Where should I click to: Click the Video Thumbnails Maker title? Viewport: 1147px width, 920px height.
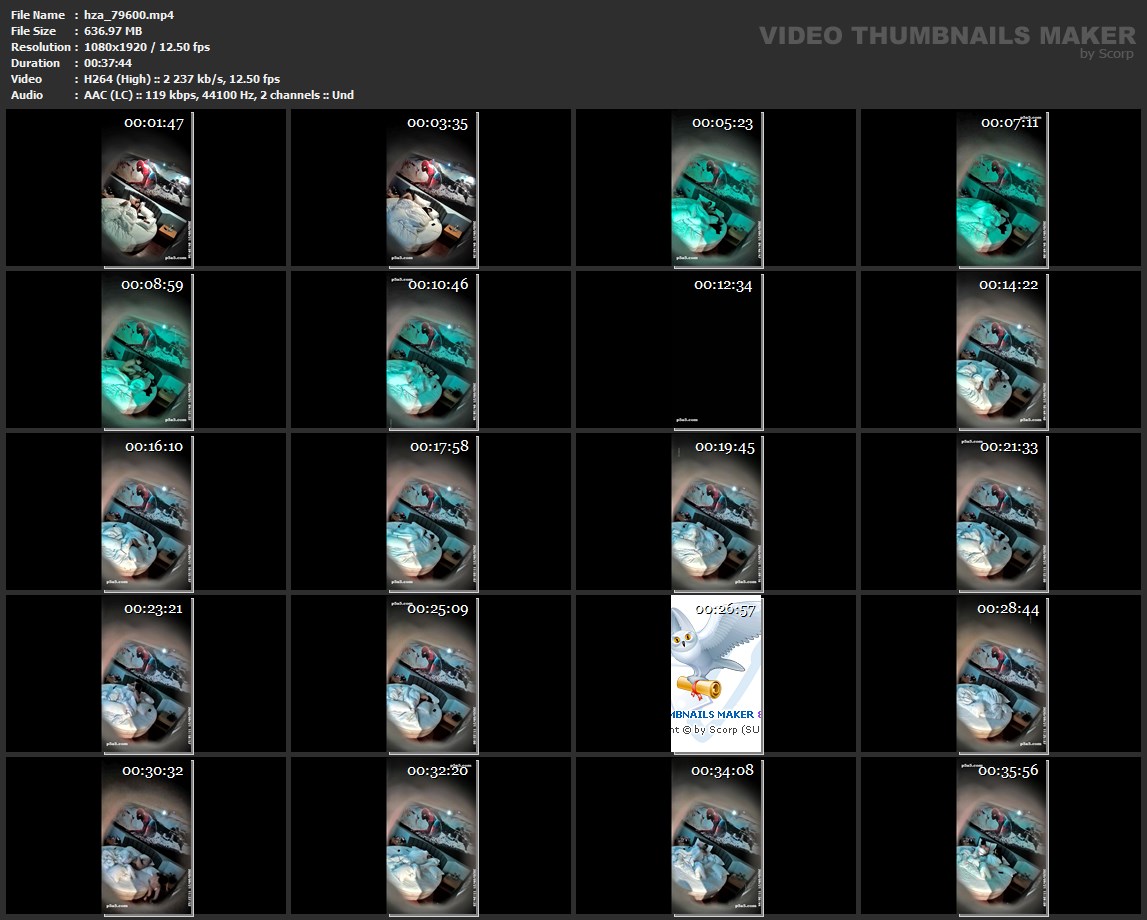pos(946,36)
